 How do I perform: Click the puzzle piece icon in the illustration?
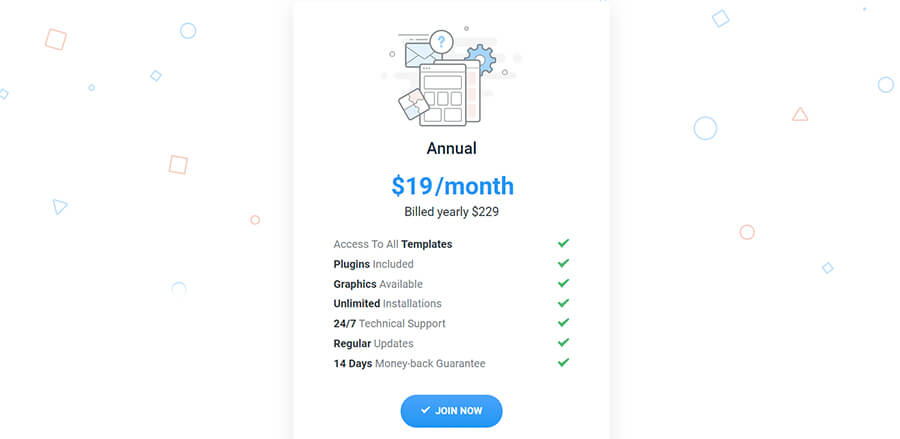coord(414,104)
